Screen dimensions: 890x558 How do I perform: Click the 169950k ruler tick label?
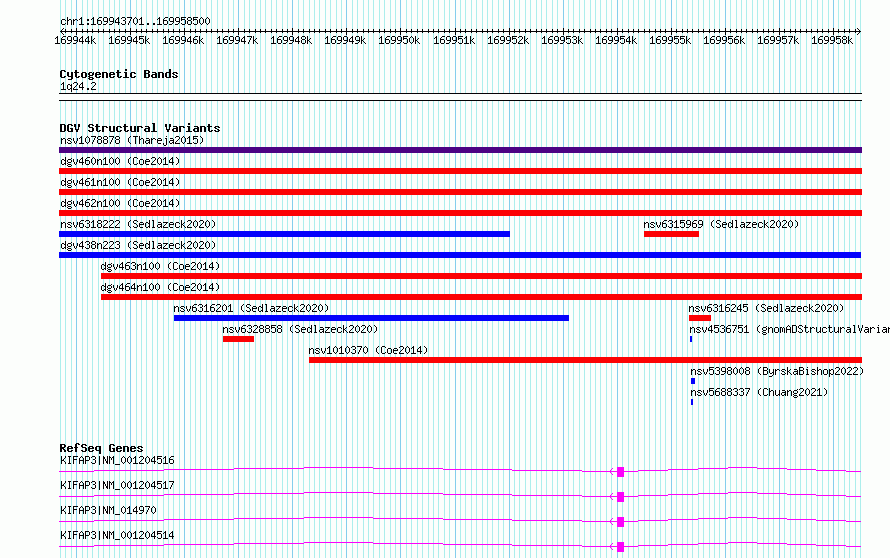pos(399,40)
